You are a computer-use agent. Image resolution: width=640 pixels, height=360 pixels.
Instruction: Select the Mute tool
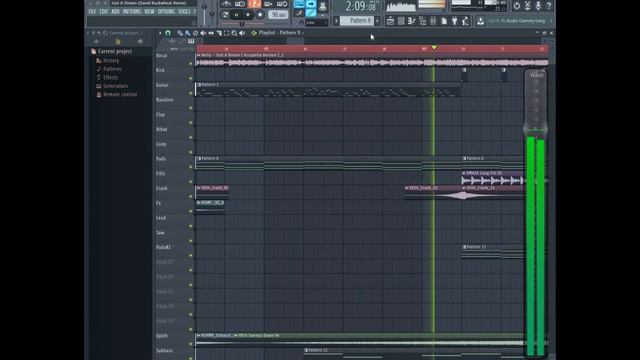coord(203,33)
